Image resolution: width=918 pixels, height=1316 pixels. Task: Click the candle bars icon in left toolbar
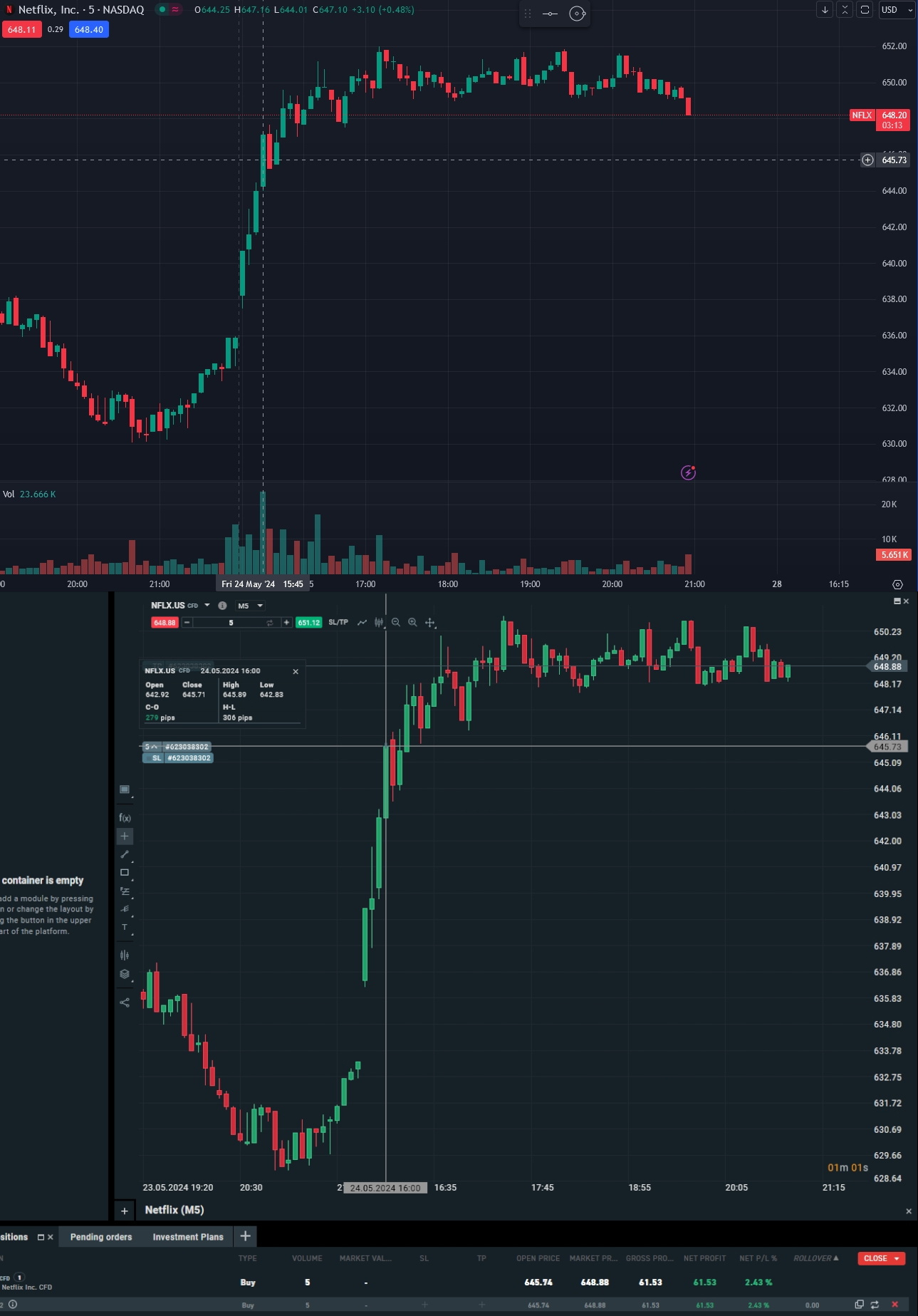coord(125,955)
